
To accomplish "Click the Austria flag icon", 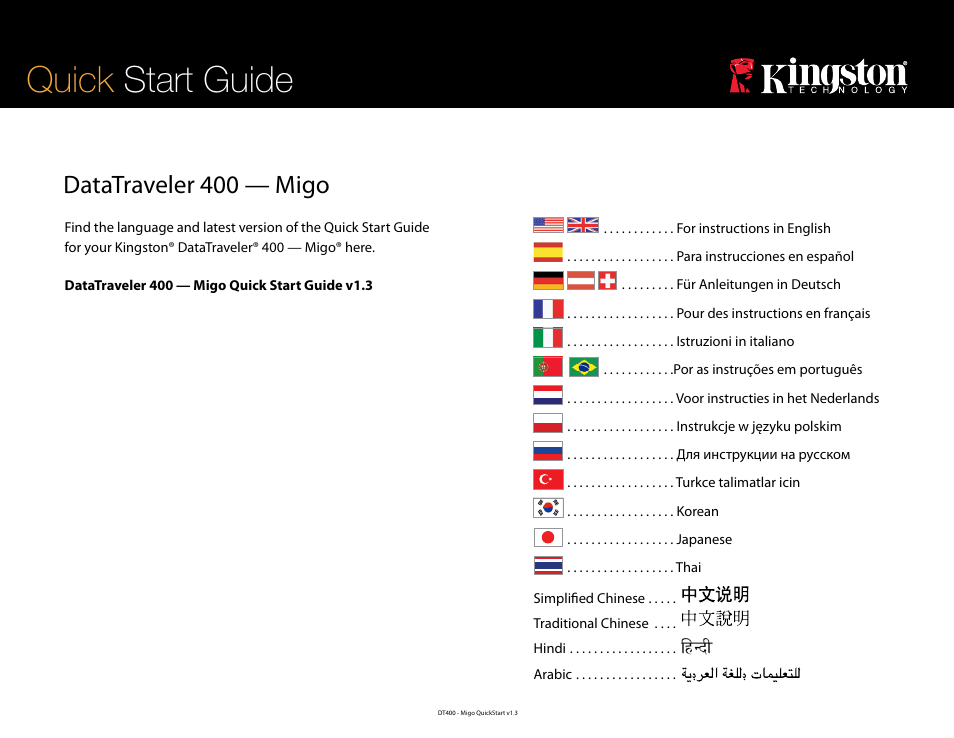I will coord(581,280).
